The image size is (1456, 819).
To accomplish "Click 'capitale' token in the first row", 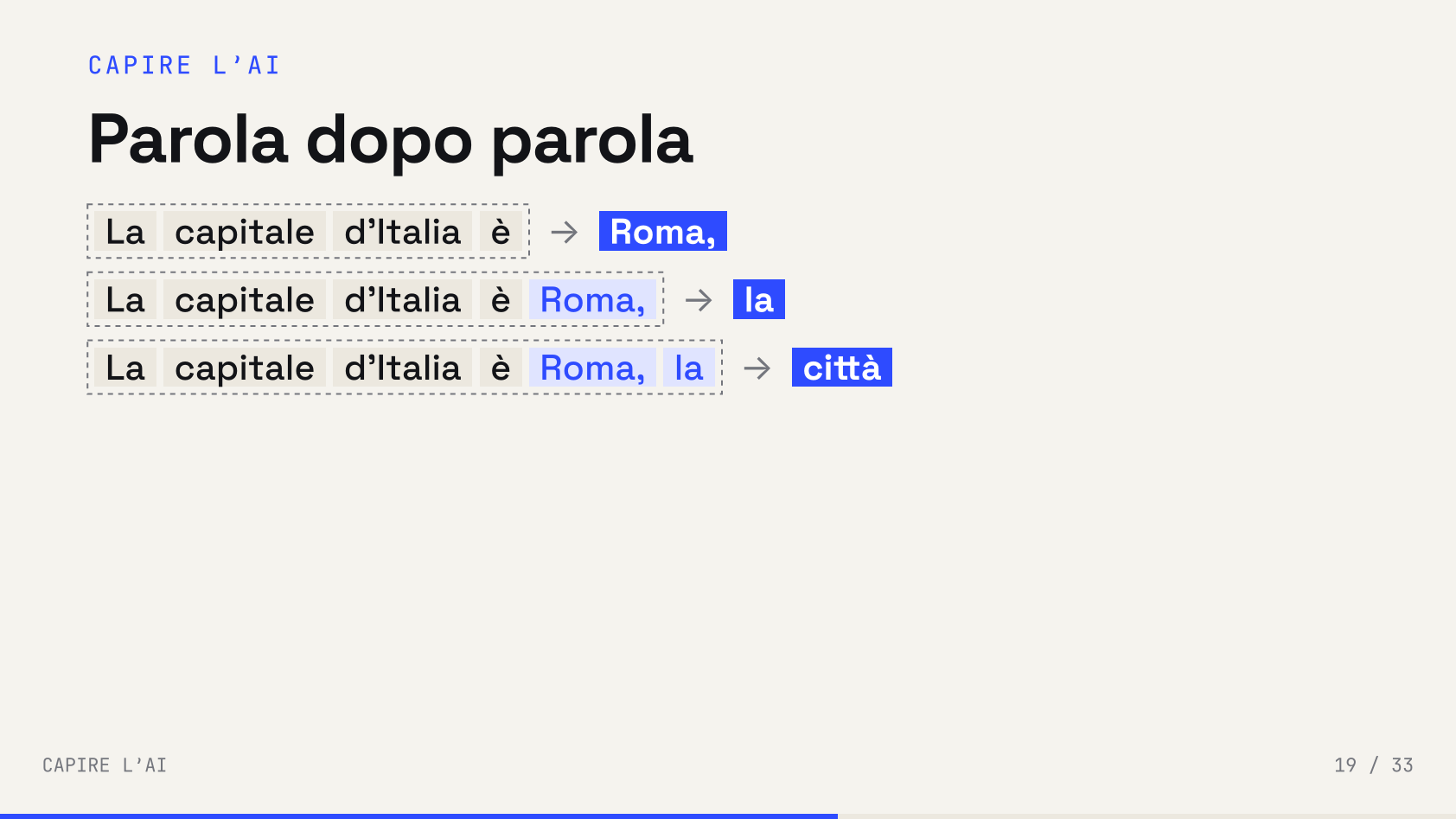I will (x=245, y=232).
